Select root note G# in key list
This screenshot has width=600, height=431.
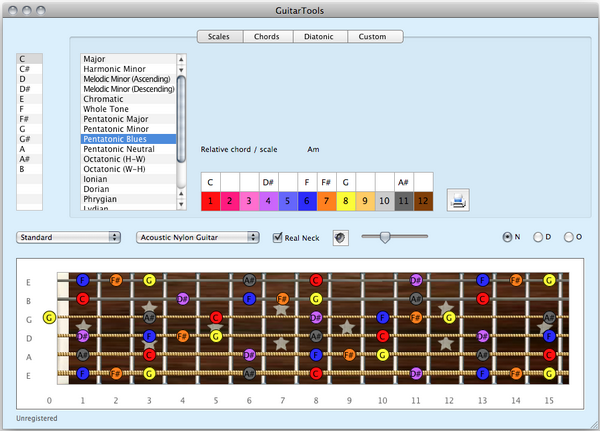[29, 139]
